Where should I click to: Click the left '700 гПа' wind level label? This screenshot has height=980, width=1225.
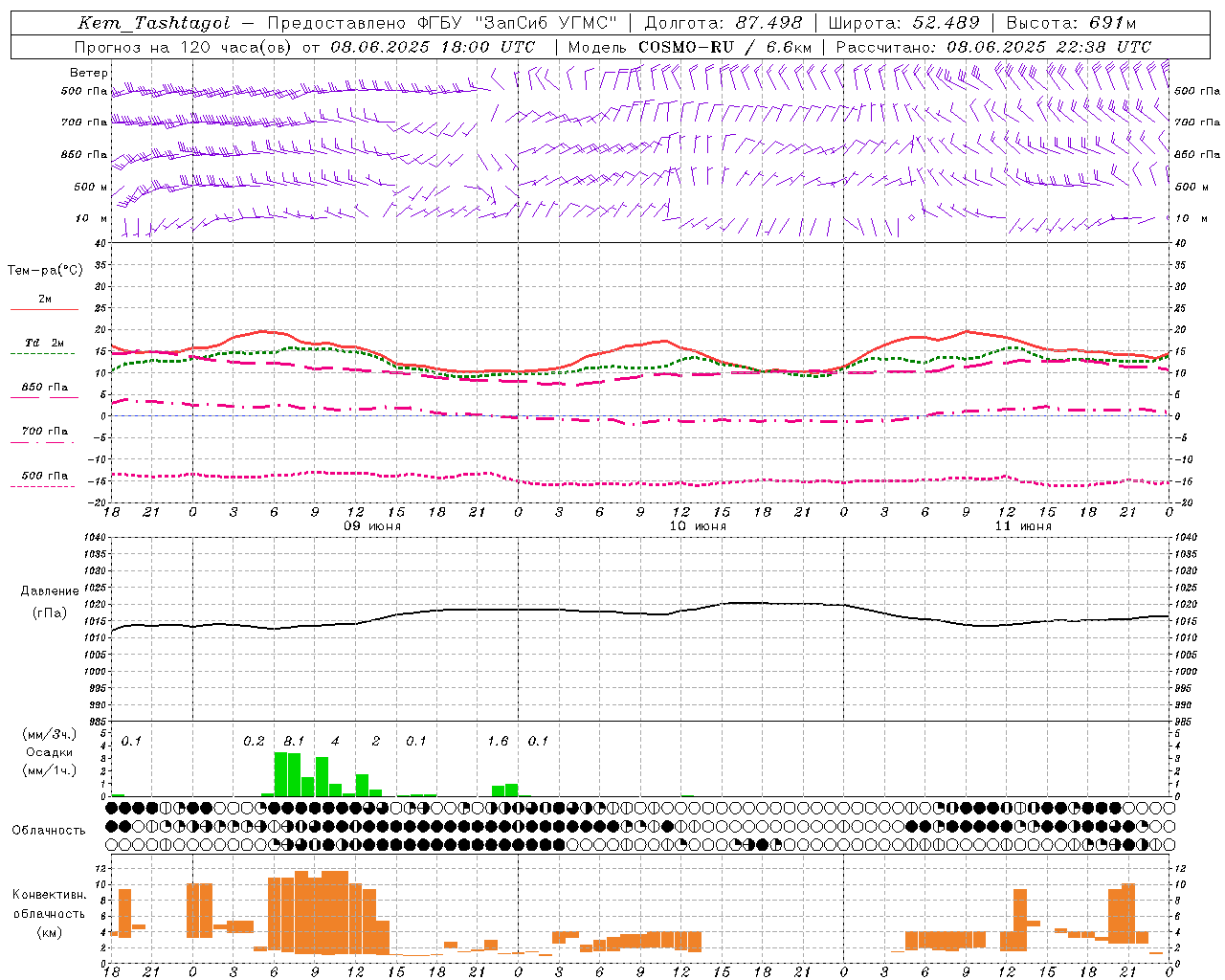tap(84, 122)
